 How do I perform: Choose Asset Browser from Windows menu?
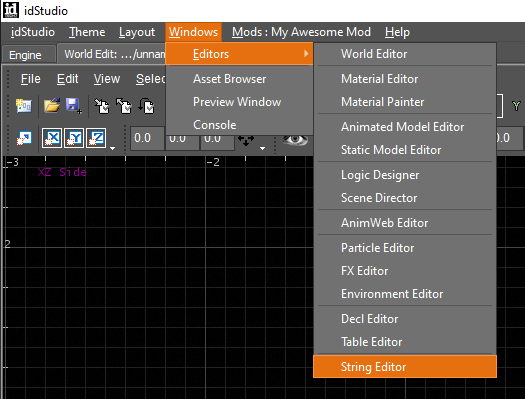tap(239, 79)
